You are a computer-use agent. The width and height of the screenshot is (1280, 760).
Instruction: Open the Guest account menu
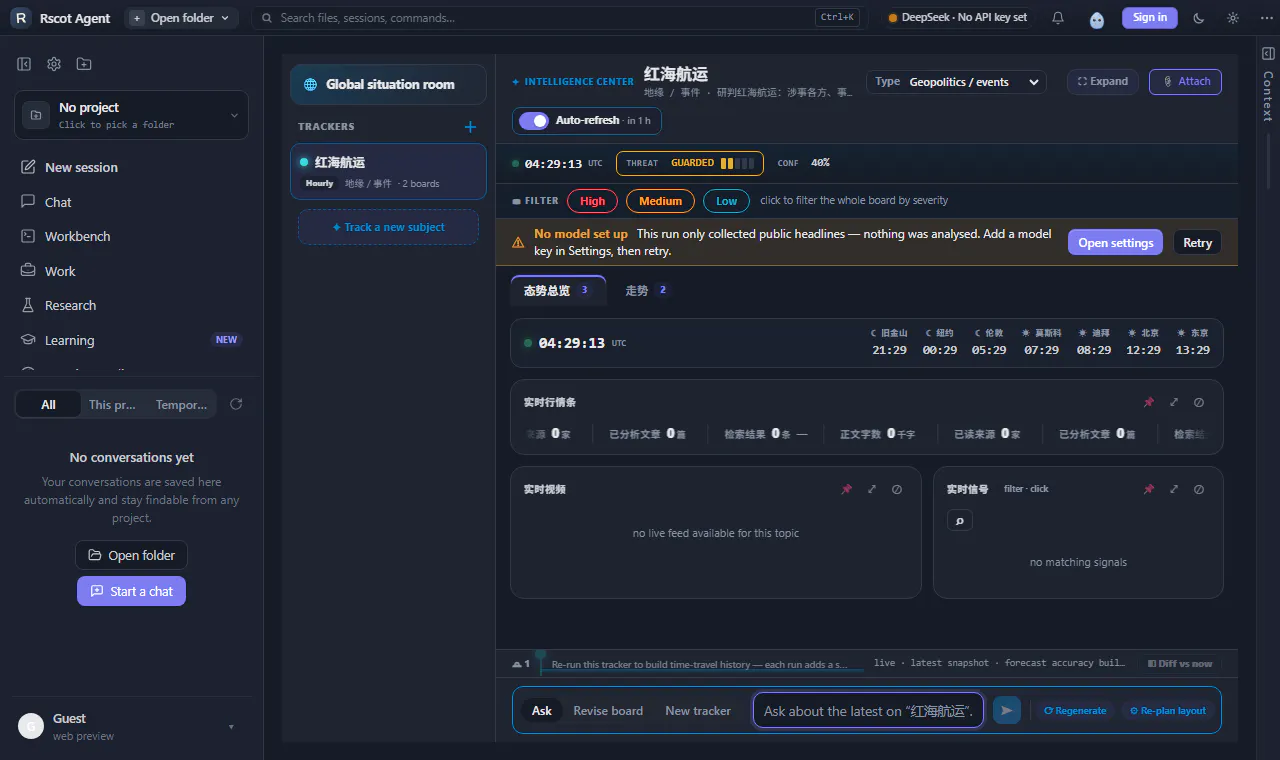coord(131,726)
